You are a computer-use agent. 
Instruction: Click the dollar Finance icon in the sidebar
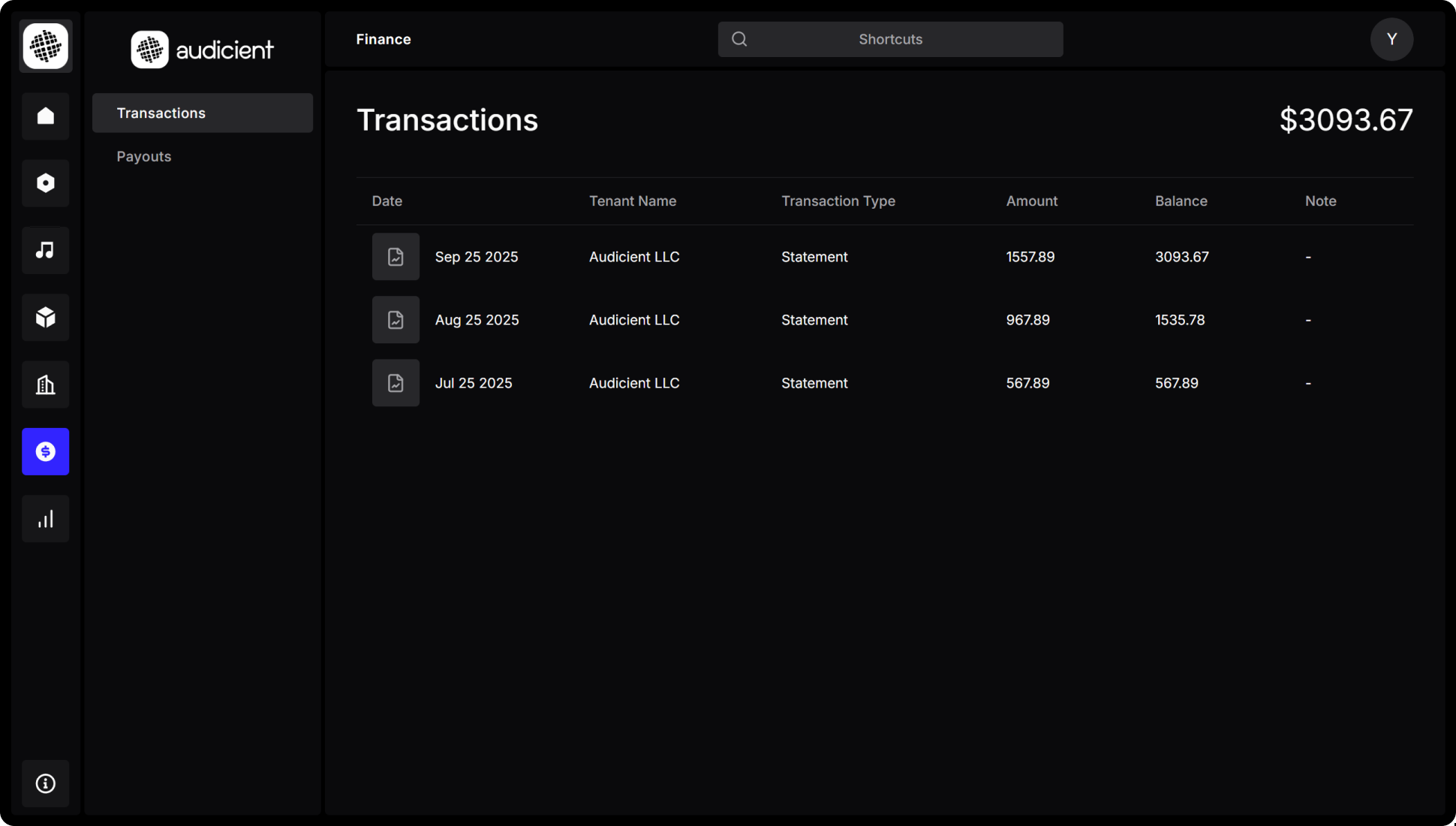tap(45, 451)
